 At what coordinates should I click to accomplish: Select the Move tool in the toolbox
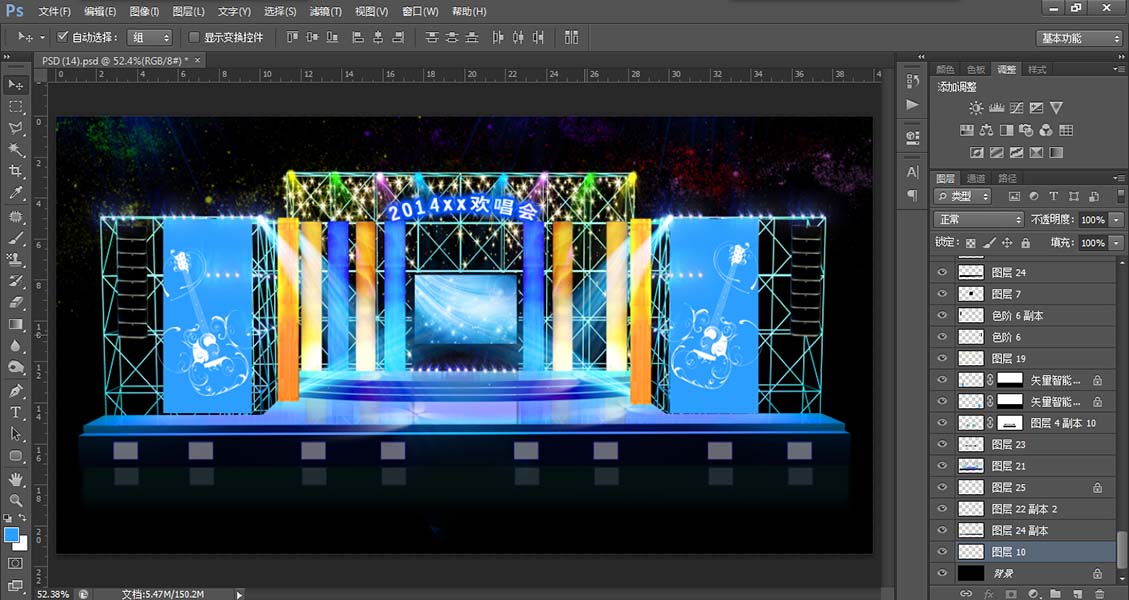tap(15, 85)
